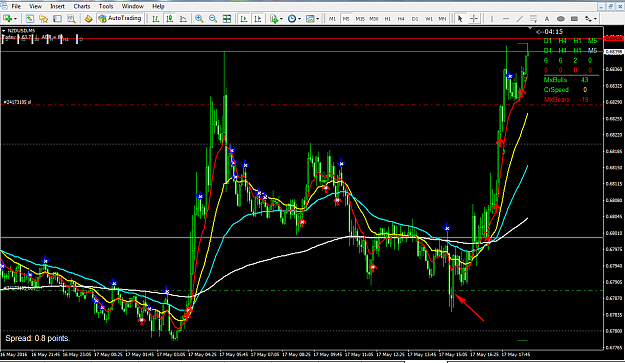
Task: Select the ellipse drawing tool
Action: (x=560, y=19)
